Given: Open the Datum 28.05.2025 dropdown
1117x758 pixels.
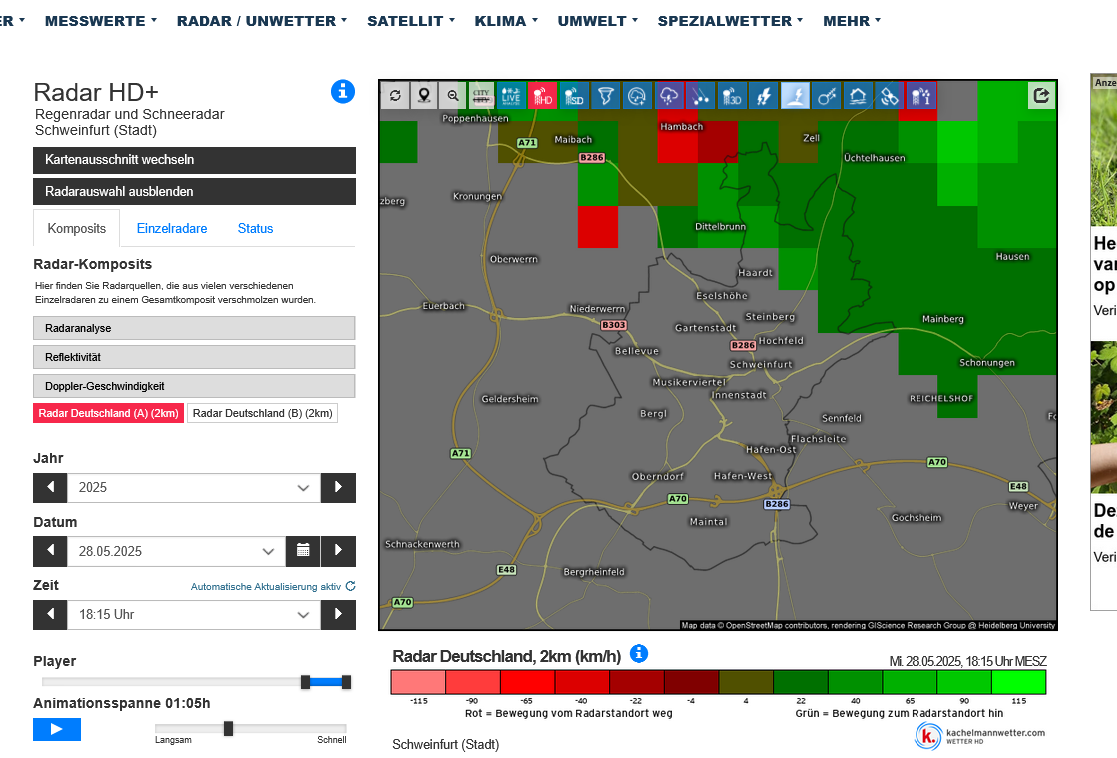Looking at the screenshot, I should [x=176, y=551].
